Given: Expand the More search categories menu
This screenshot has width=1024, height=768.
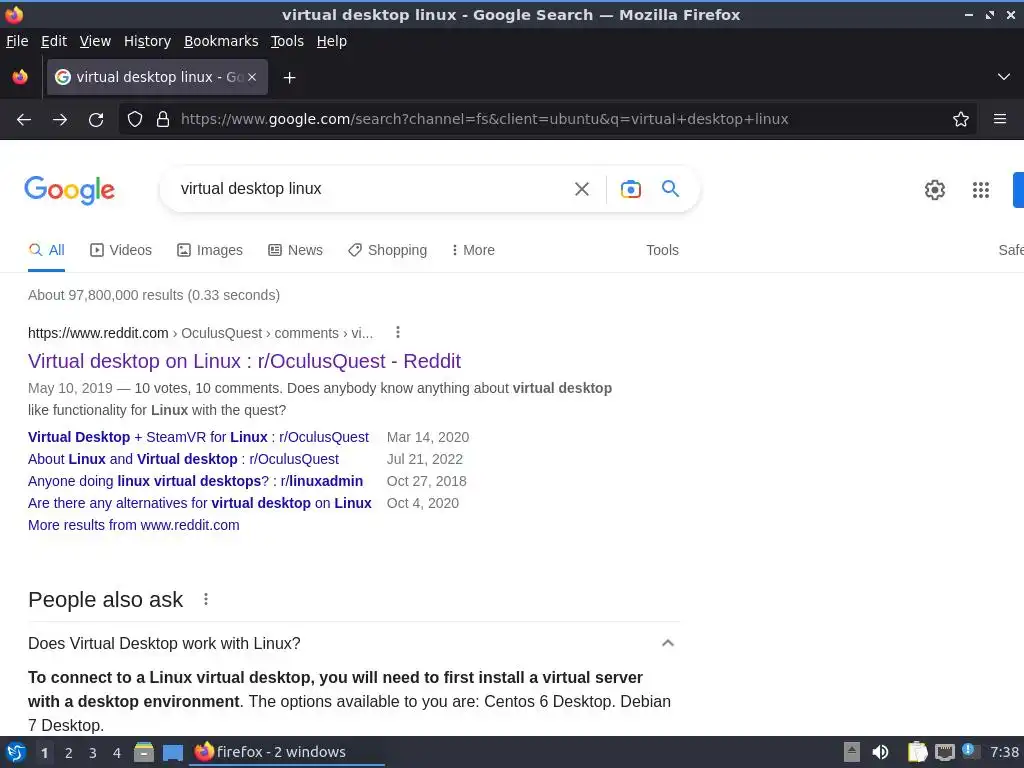Looking at the screenshot, I should [473, 250].
